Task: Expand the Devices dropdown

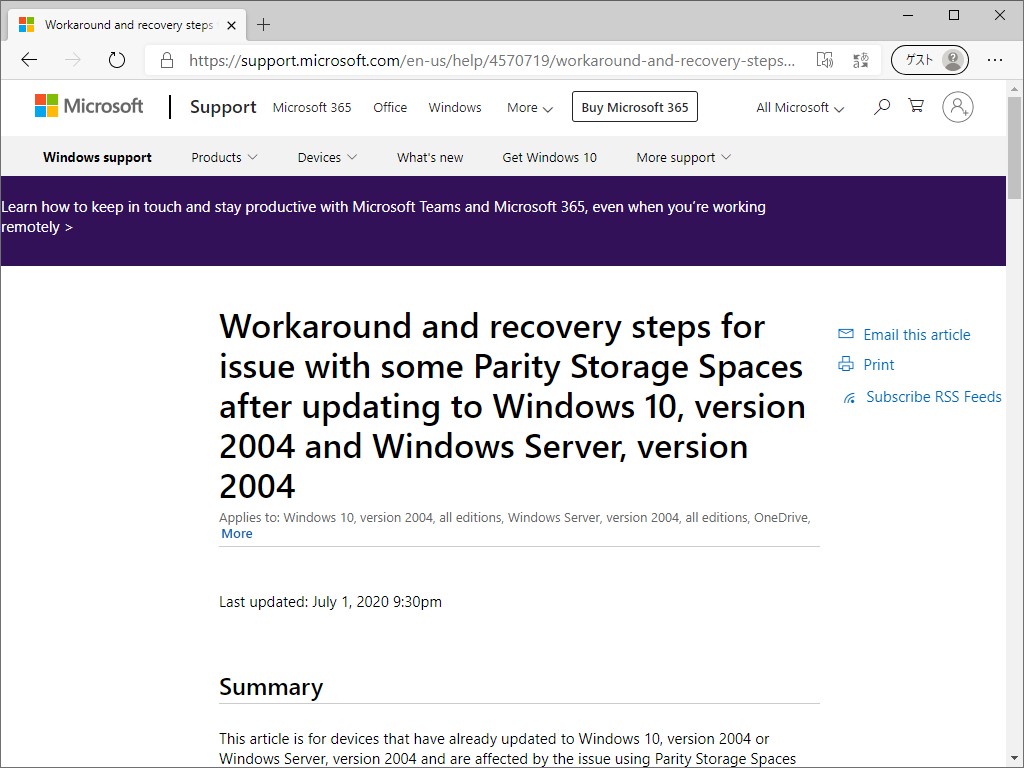Action: tap(326, 157)
